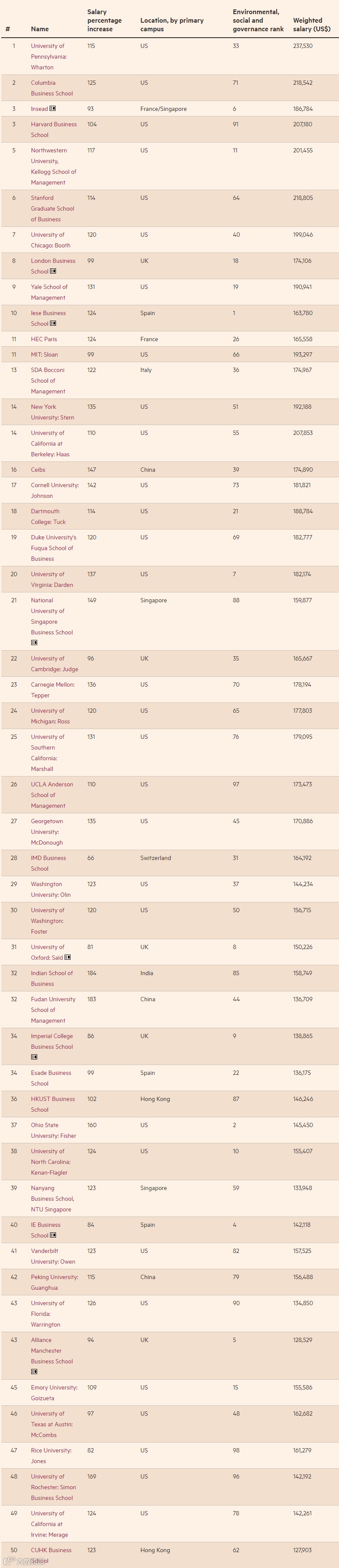Click the icon next to Oxford: Saïd

[x=68, y=958]
